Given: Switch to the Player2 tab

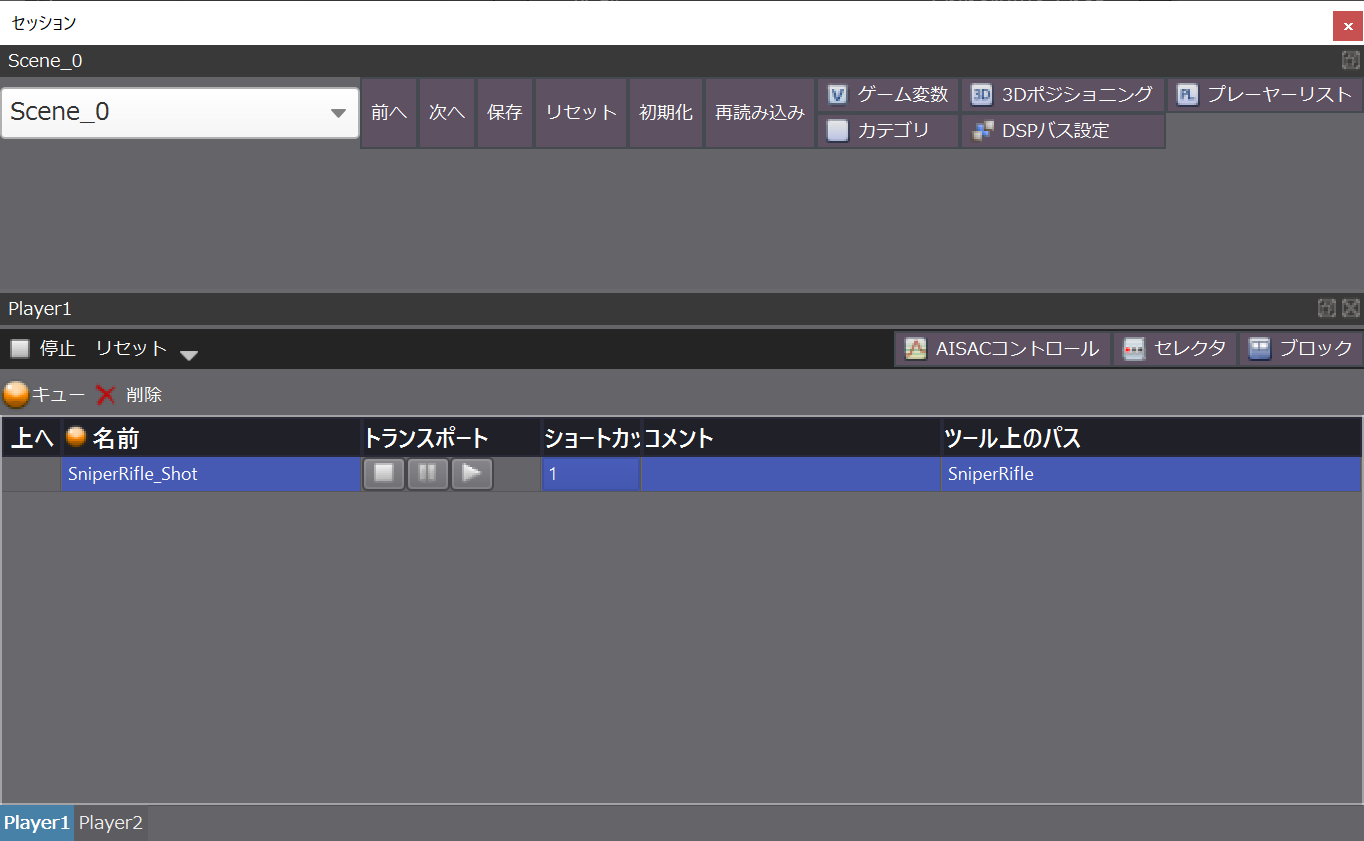Looking at the screenshot, I should [x=111, y=823].
